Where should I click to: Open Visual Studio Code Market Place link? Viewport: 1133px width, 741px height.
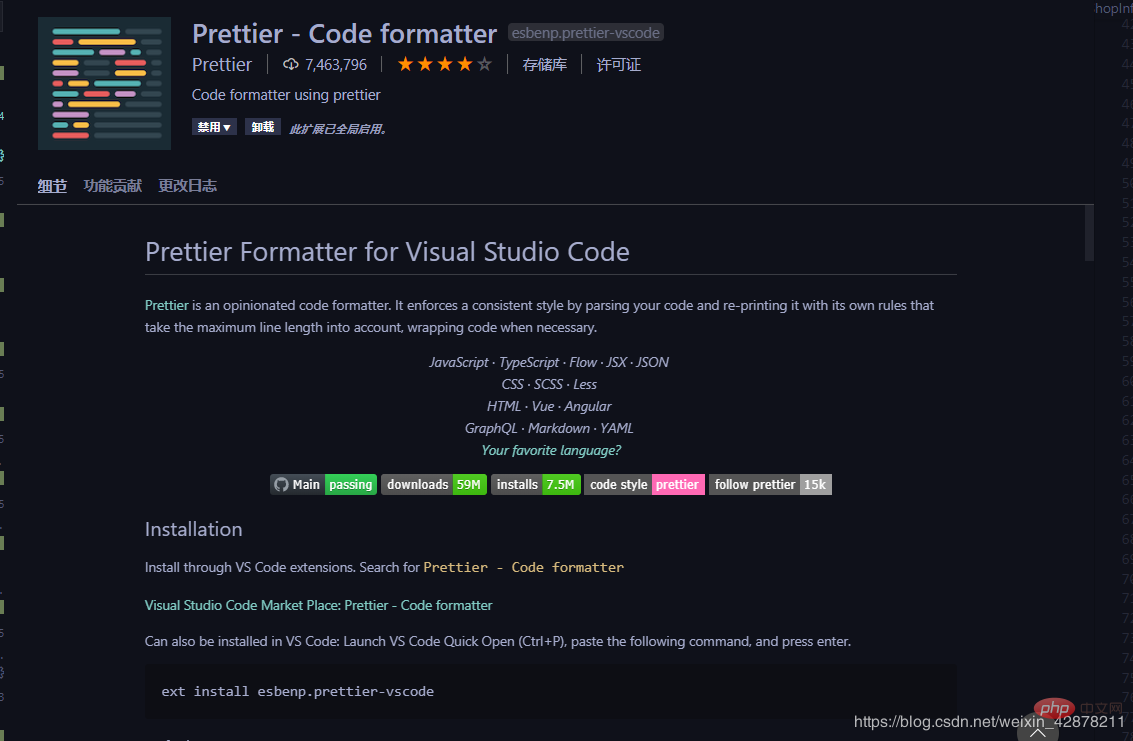coord(318,605)
